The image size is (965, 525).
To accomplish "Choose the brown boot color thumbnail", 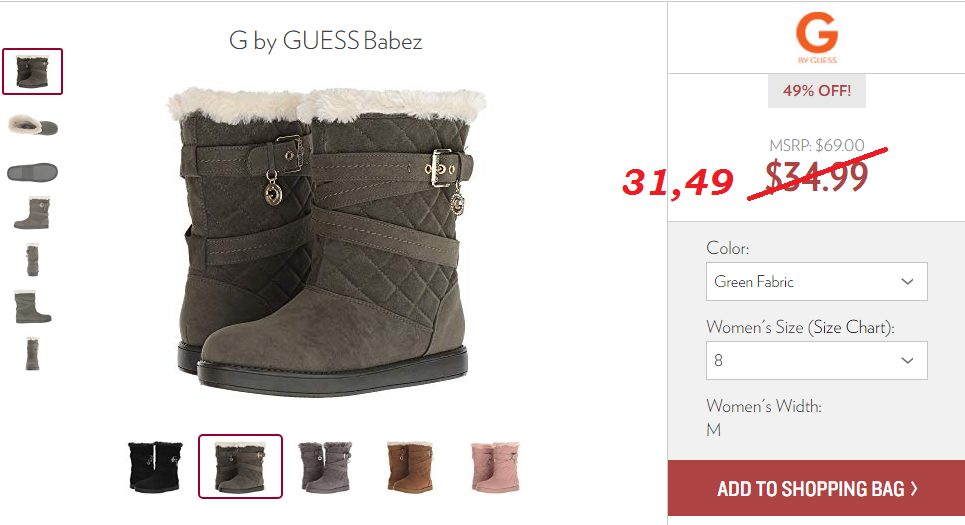I will click(410, 467).
